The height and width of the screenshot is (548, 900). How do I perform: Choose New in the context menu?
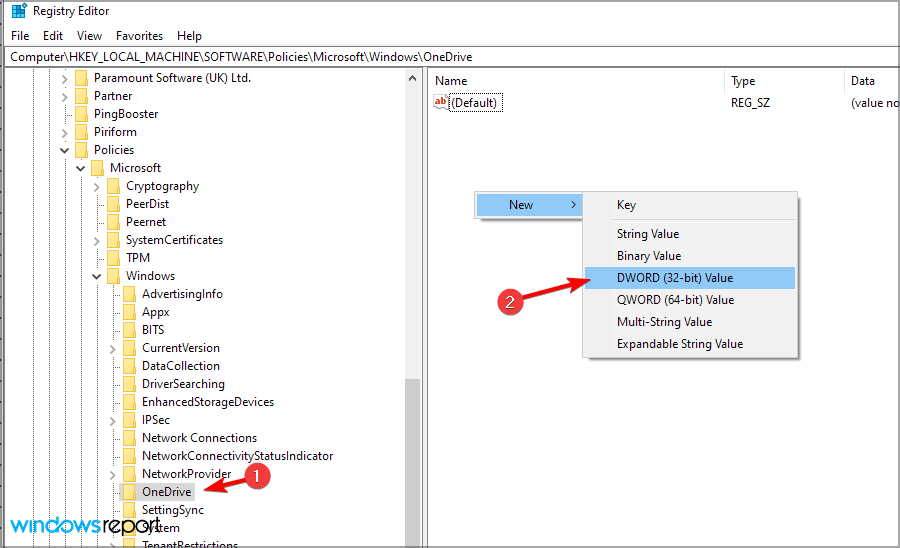tap(529, 205)
